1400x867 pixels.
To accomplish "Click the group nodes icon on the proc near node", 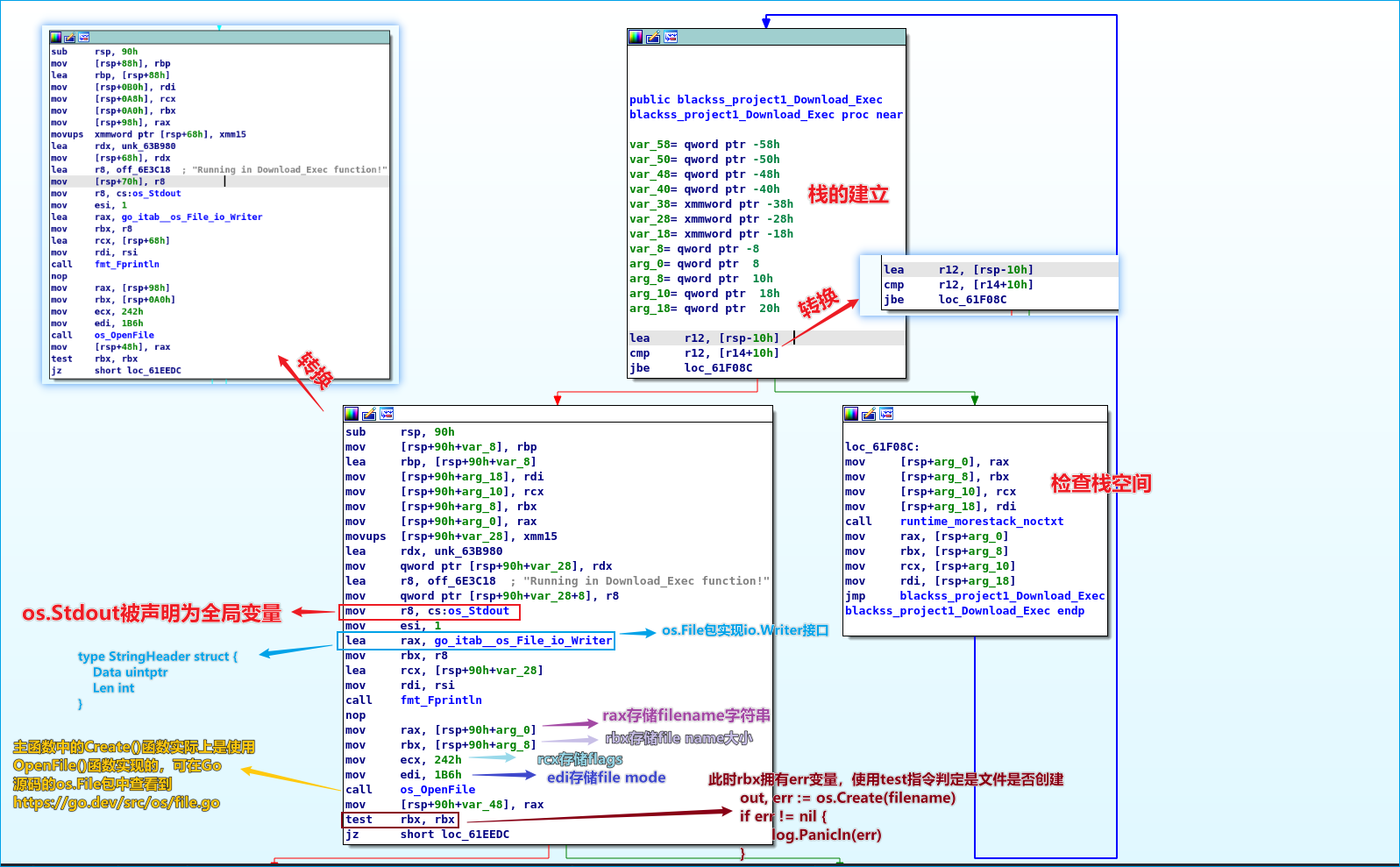I will (671, 37).
